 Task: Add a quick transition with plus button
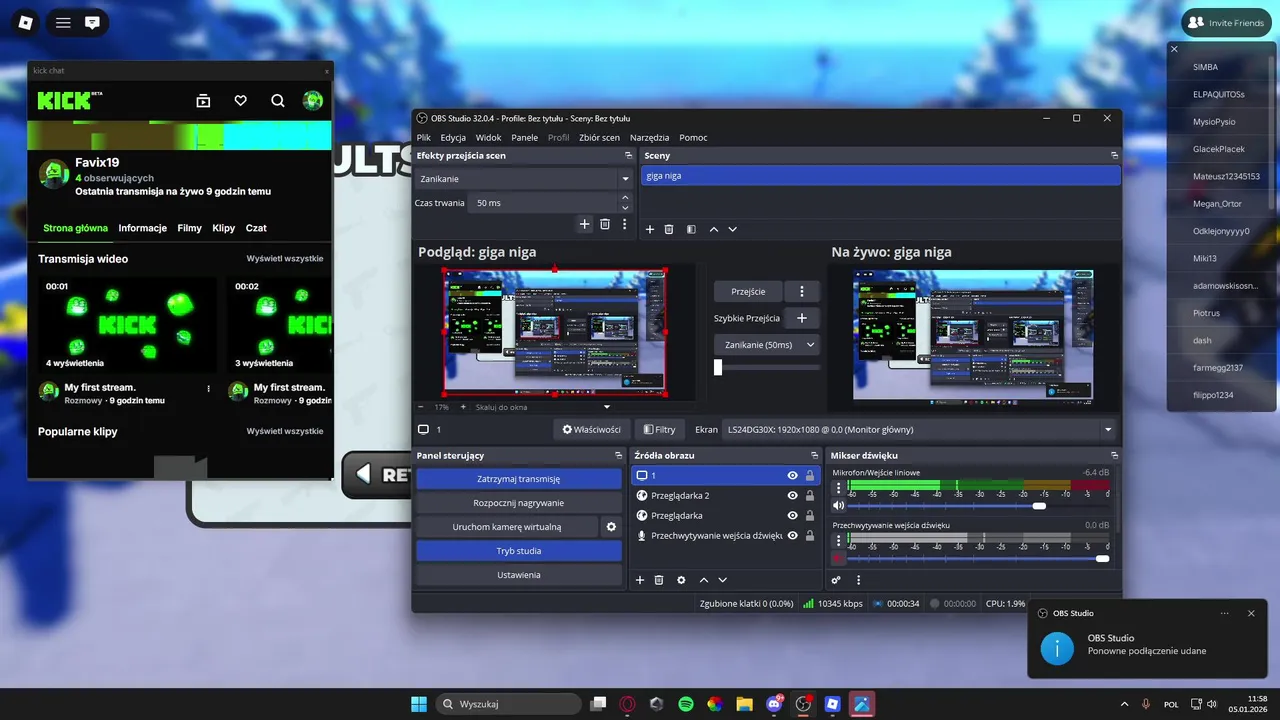coord(801,318)
